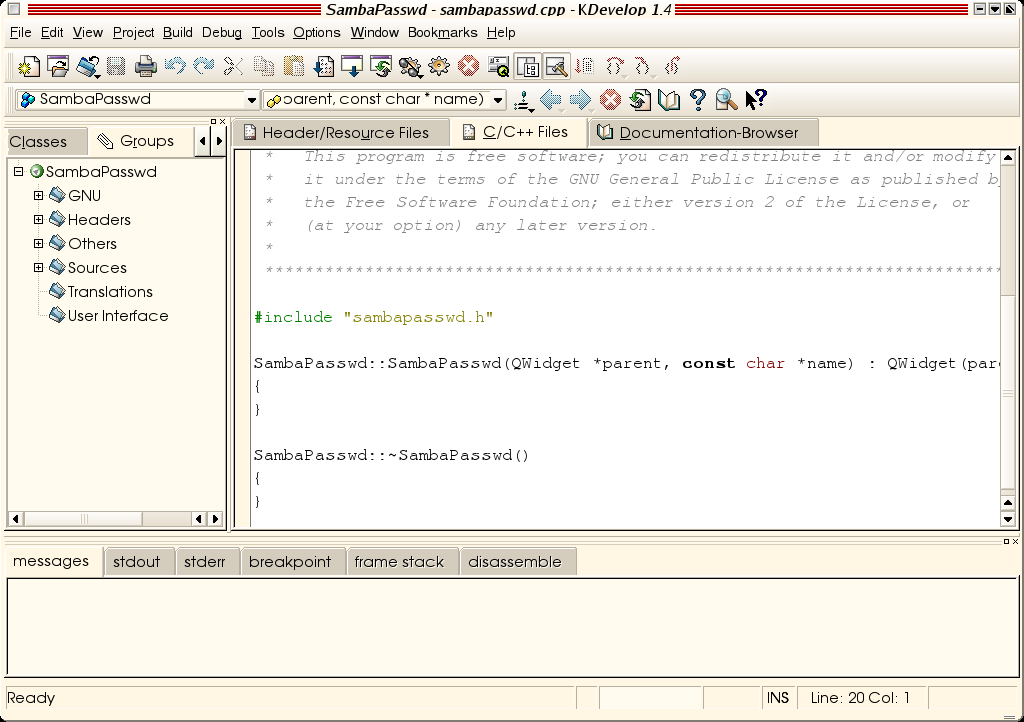
Task: Click the open book documentation icon
Action: coord(669,100)
